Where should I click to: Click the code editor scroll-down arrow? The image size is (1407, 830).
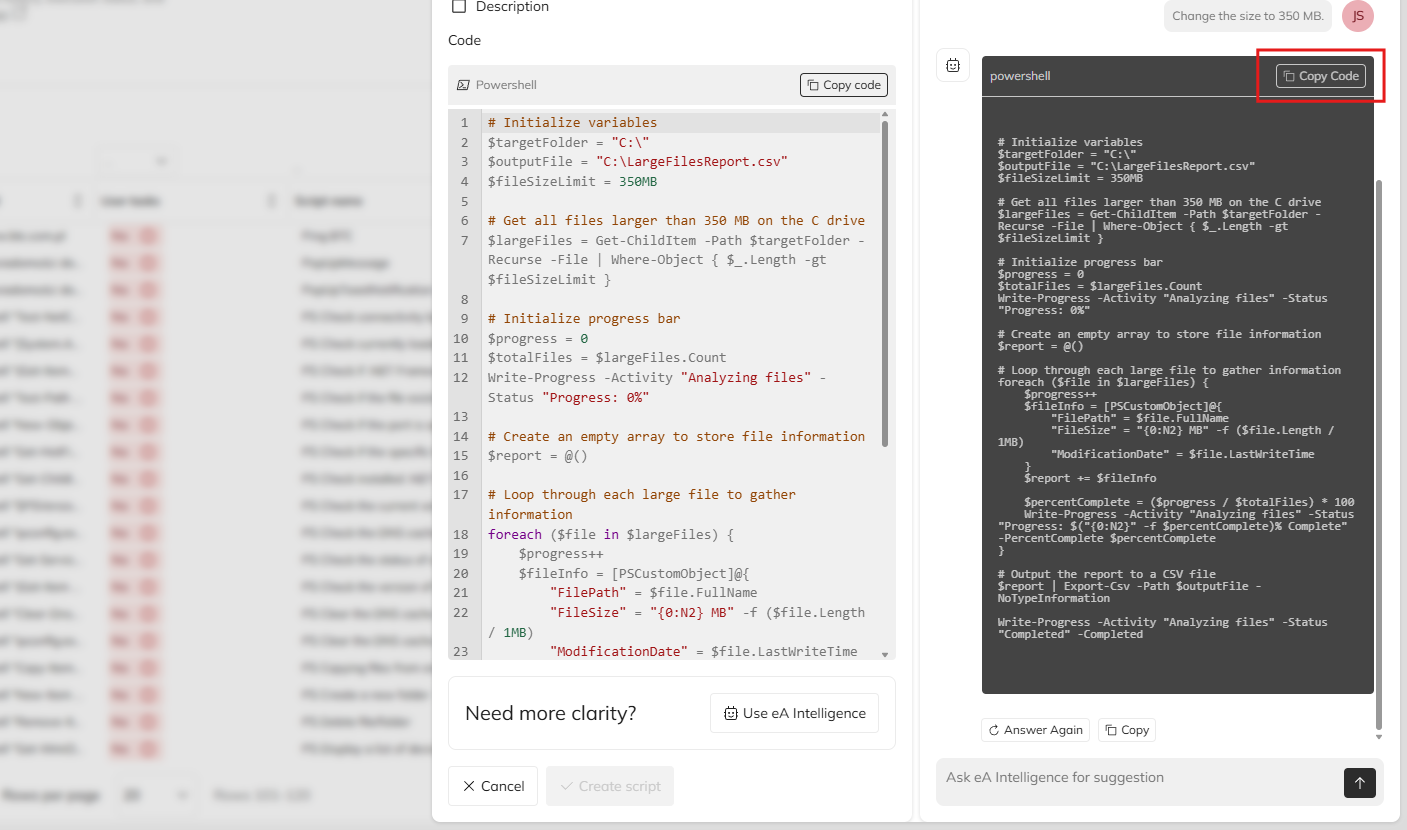click(884, 653)
